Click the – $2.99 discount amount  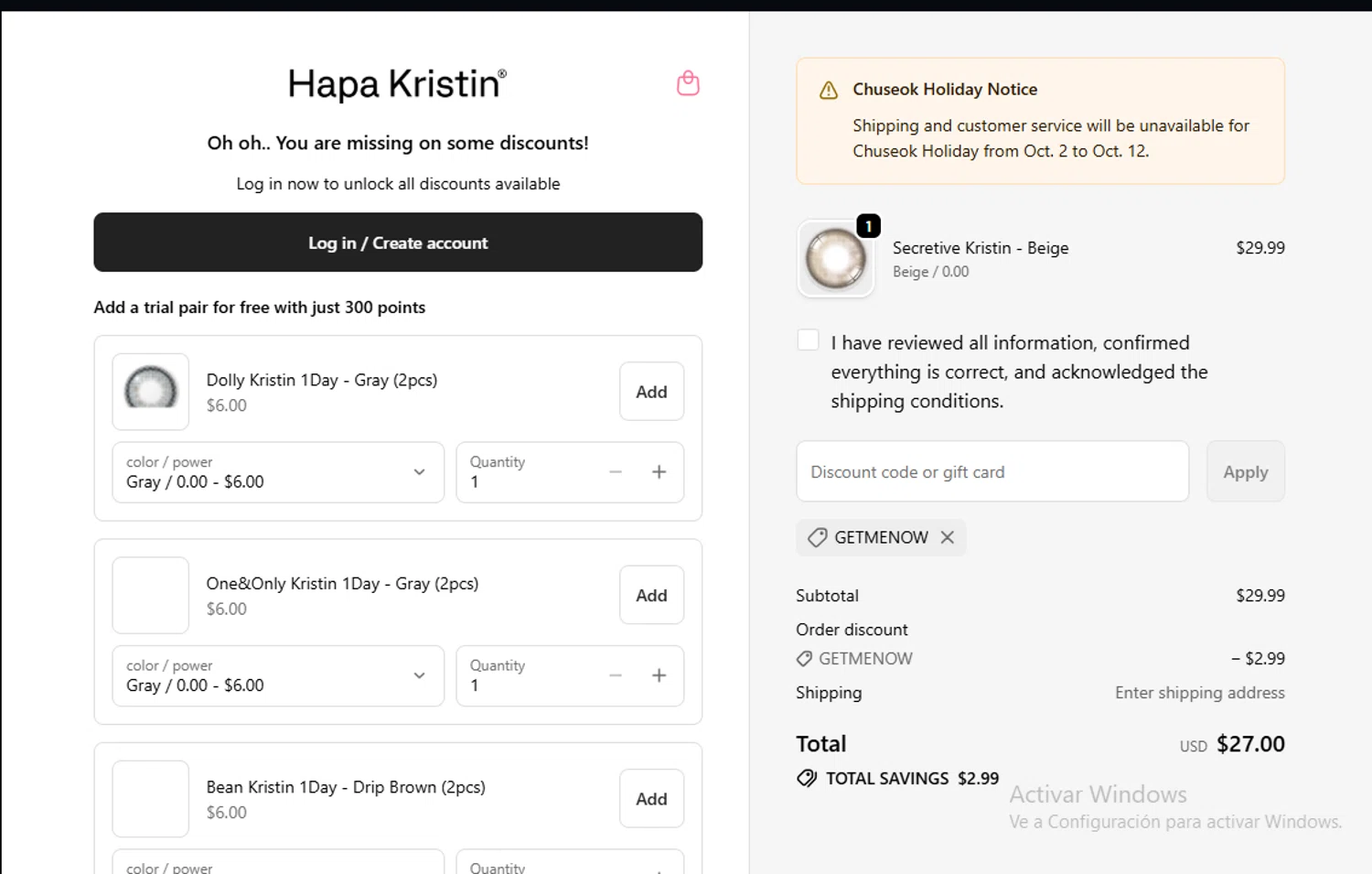click(1258, 658)
